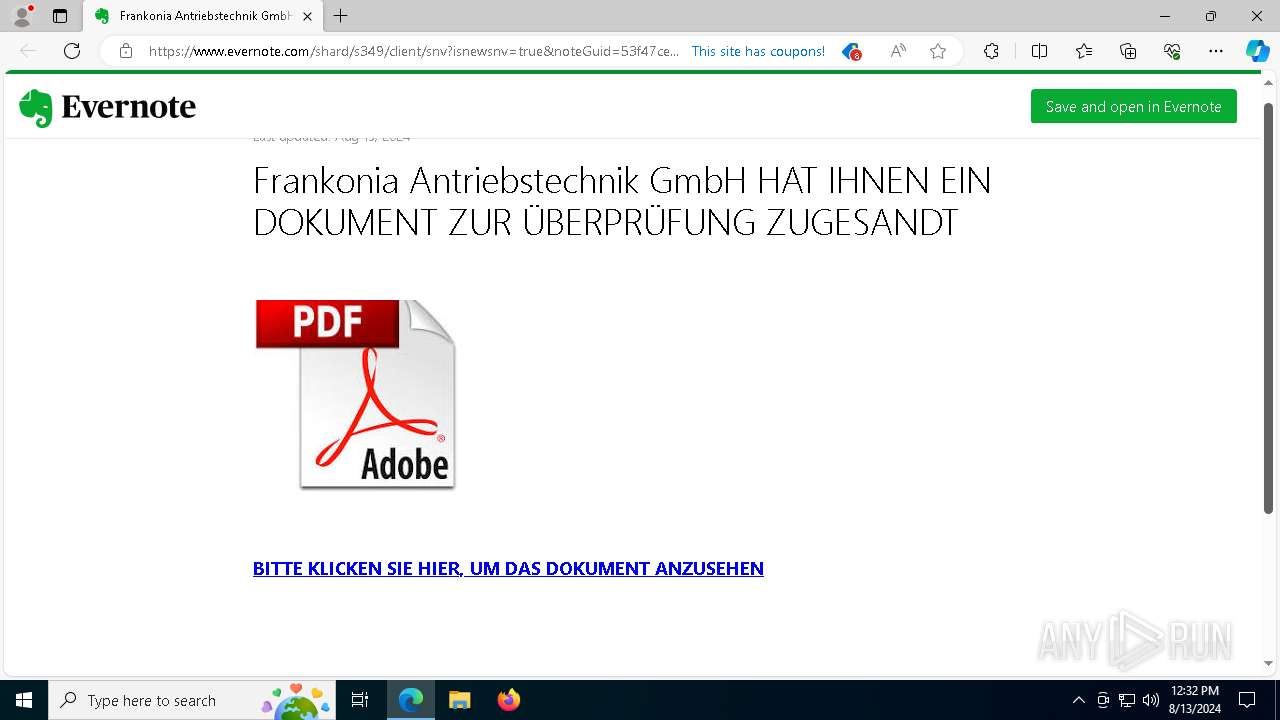Open 'This site has coupons' notice
This screenshot has height=720, width=1280.
tap(758, 51)
